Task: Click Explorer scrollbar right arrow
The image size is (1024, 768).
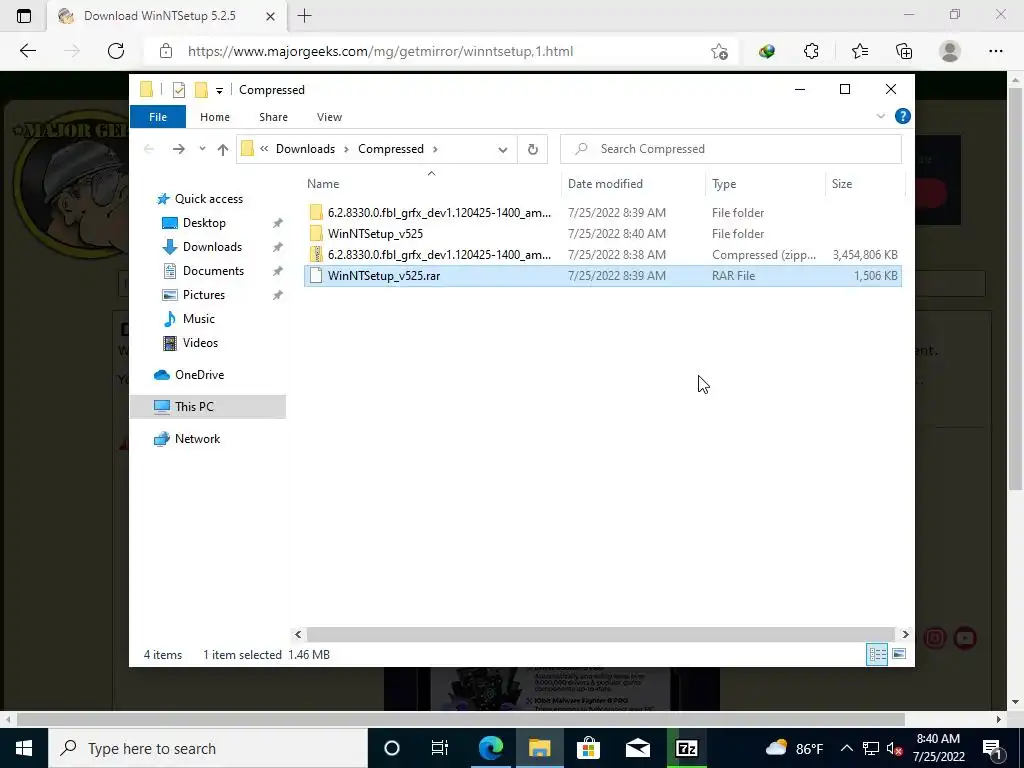Action: click(x=905, y=634)
